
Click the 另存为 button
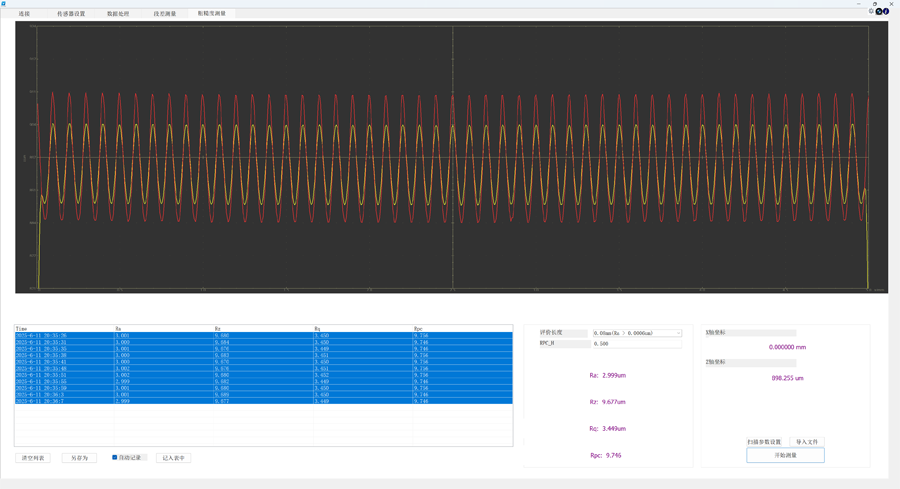(x=79, y=458)
